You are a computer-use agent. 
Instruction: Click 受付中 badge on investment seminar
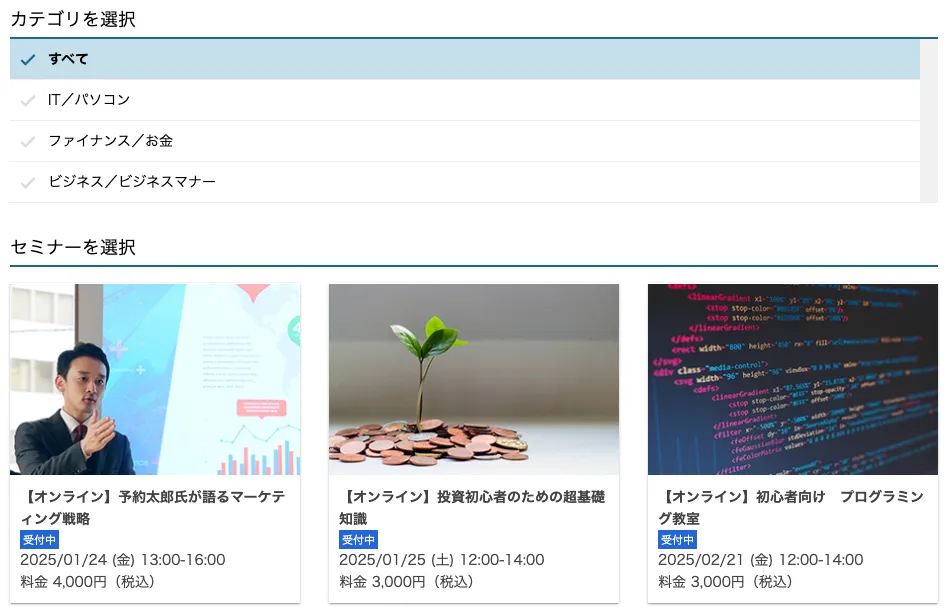pyautogui.click(x=358, y=540)
